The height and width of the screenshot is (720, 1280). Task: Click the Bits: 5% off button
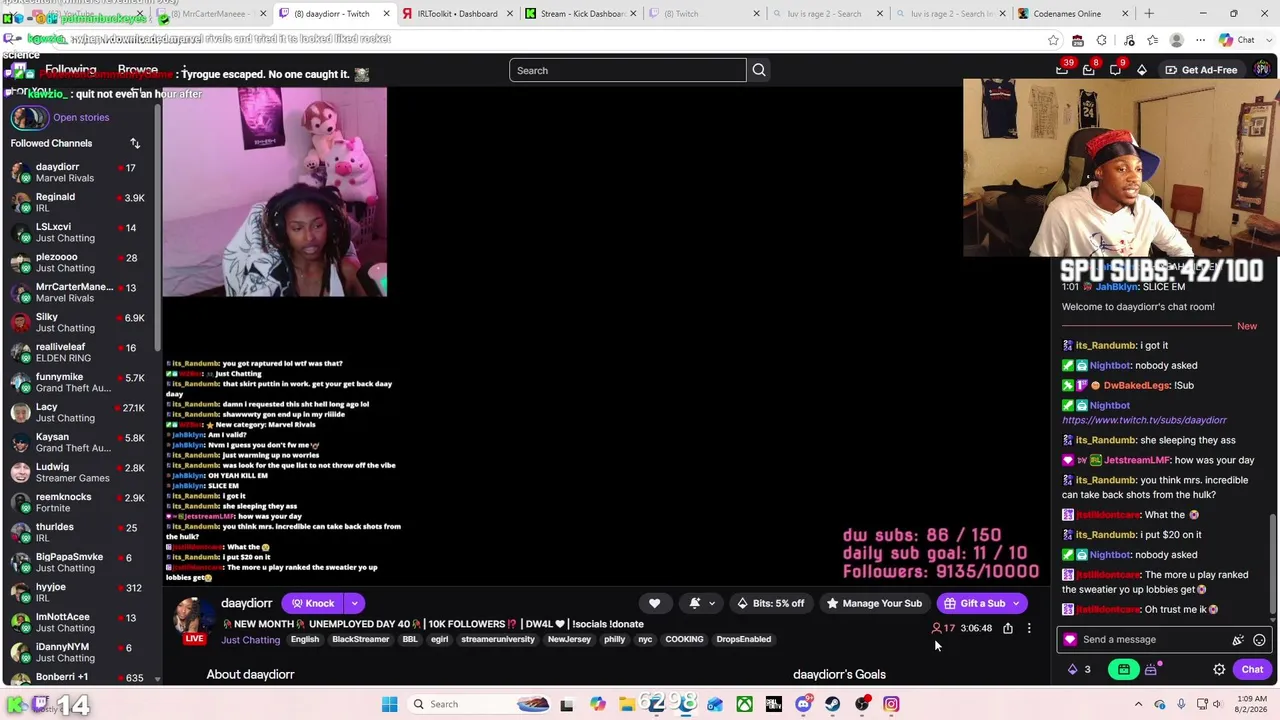[770, 603]
